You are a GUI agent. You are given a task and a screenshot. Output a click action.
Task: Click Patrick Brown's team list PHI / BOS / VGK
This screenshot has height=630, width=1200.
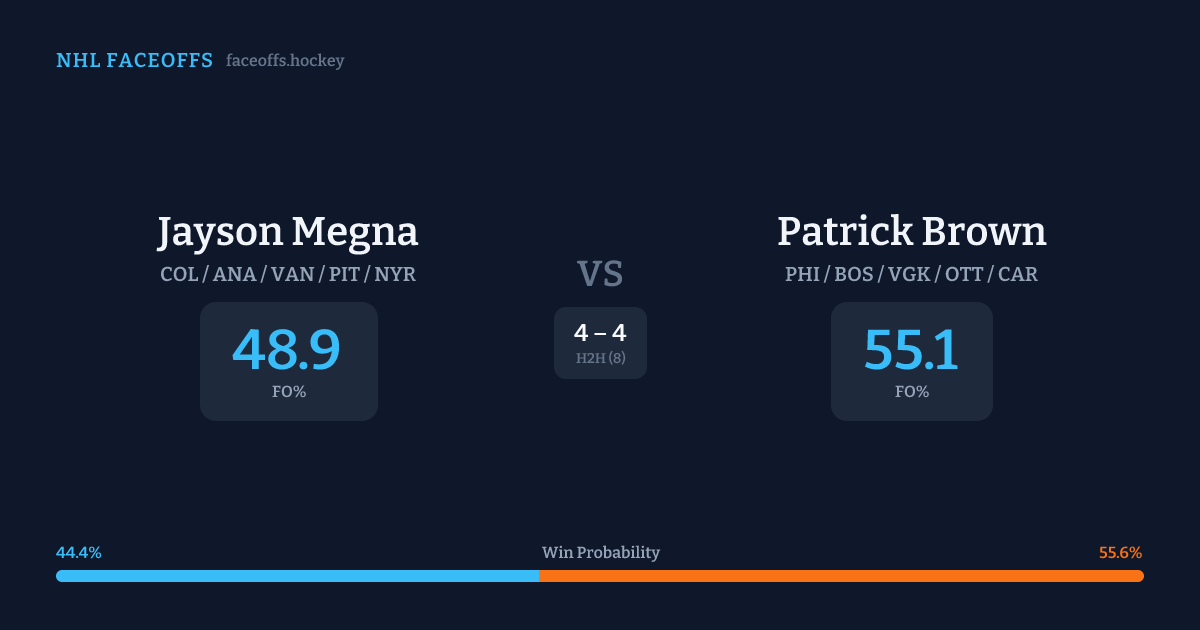(911, 274)
